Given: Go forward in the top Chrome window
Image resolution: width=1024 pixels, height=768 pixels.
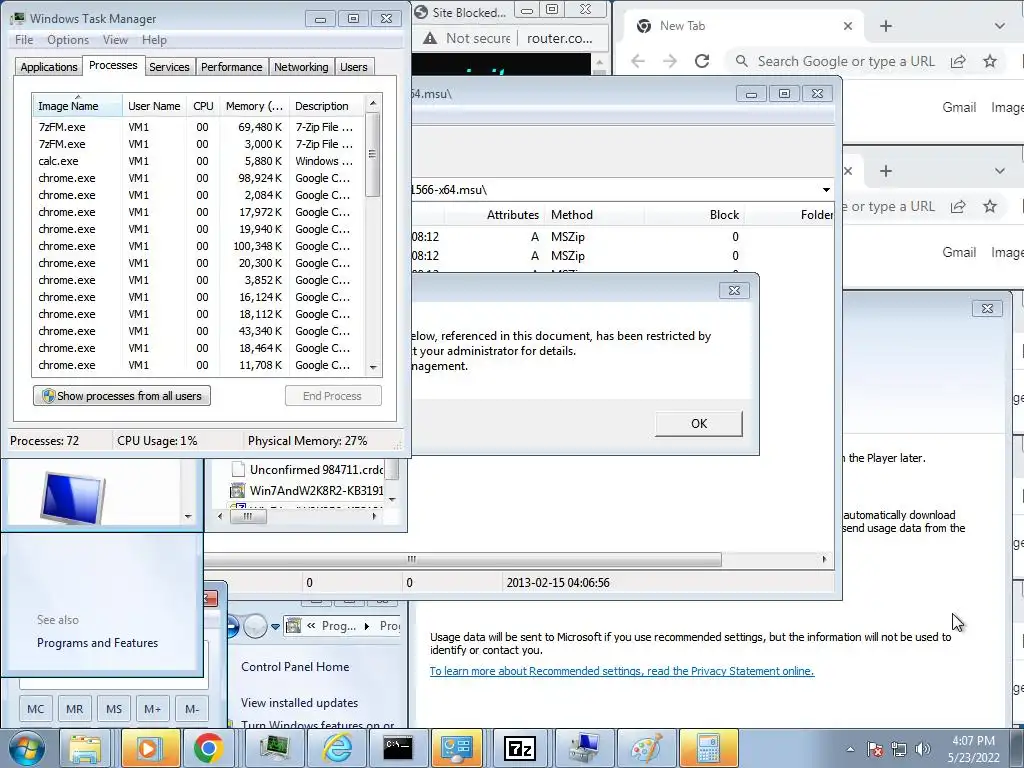Looking at the screenshot, I should [670, 61].
